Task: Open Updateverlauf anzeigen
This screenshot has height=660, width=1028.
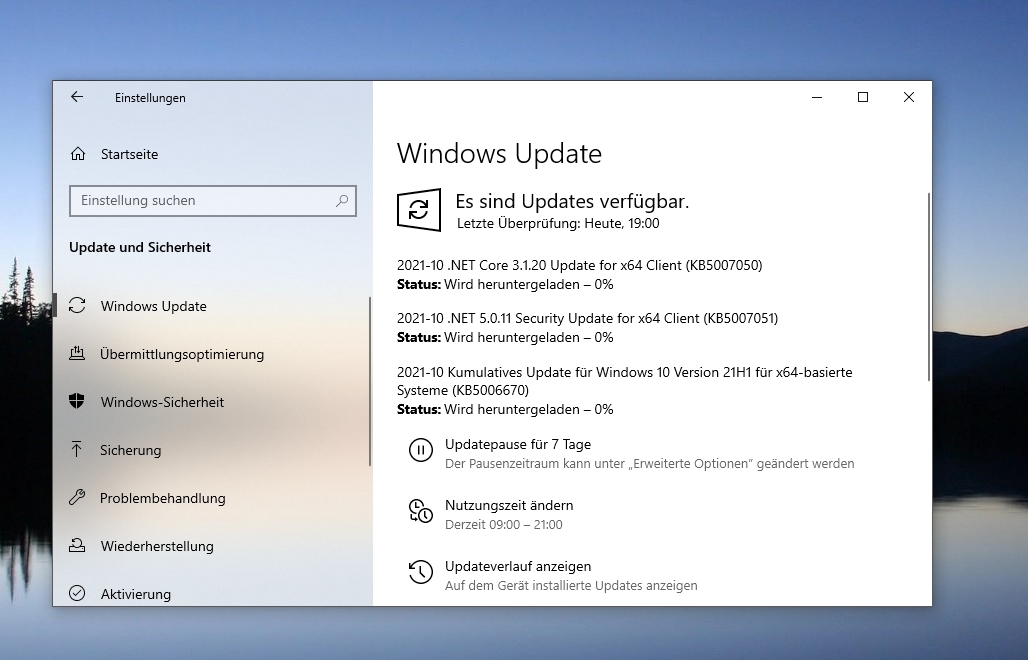Action: click(x=518, y=566)
